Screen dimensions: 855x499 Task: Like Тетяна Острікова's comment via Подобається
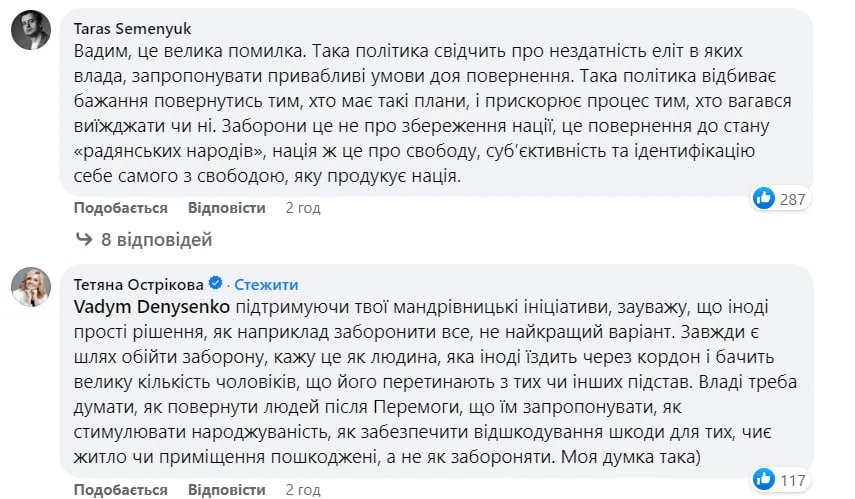(x=120, y=489)
